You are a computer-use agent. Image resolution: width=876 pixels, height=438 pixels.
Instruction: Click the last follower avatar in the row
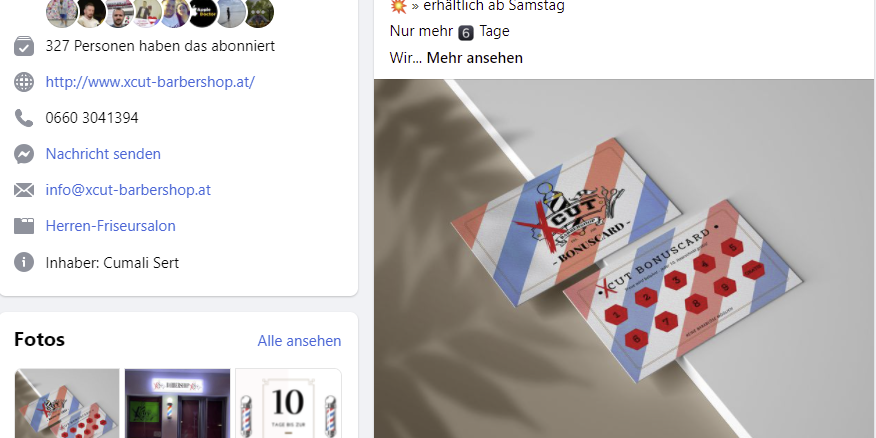(259, 13)
